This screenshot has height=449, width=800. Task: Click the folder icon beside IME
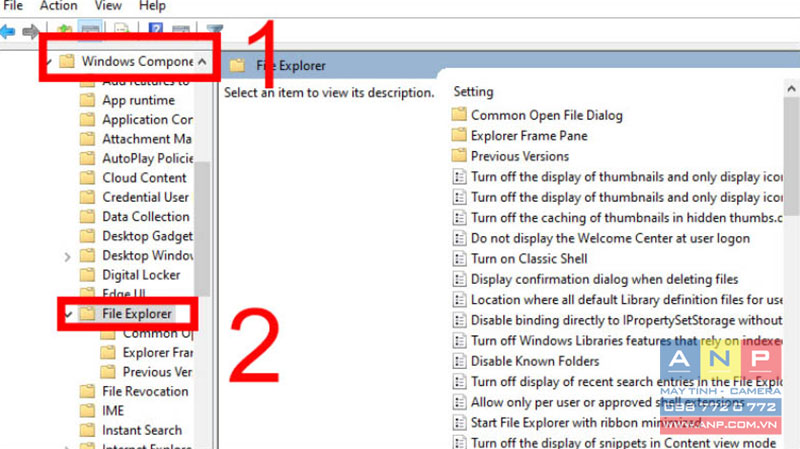[x=88, y=410]
